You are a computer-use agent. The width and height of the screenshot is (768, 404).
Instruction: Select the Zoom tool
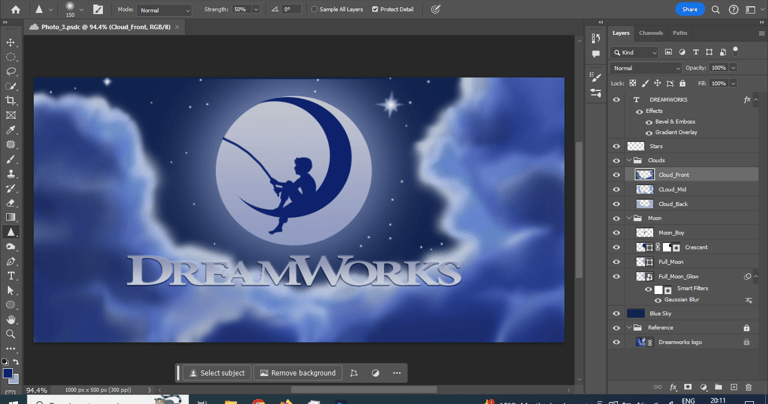[x=10, y=334]
